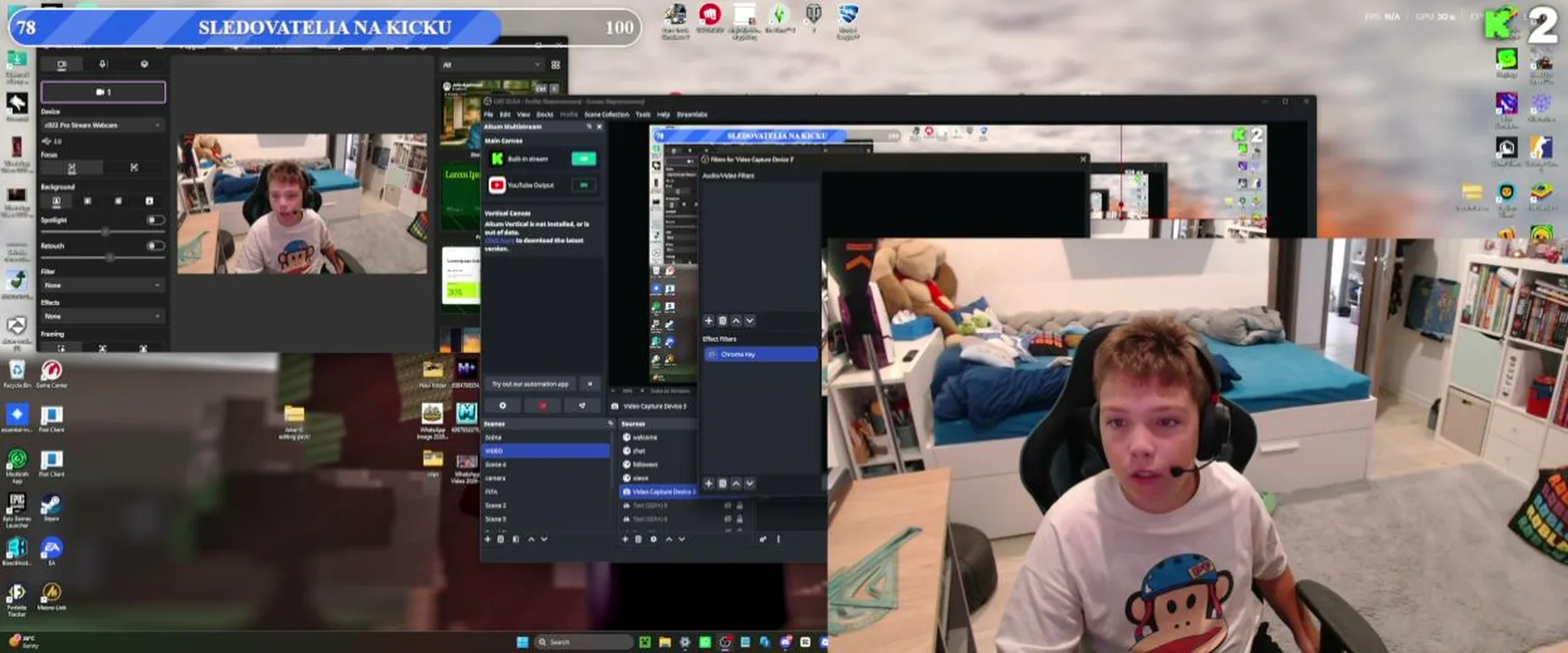The width and height of the screenshot is (1568, 653).
Task: Select the manual focus option icon
Action: 134,168
